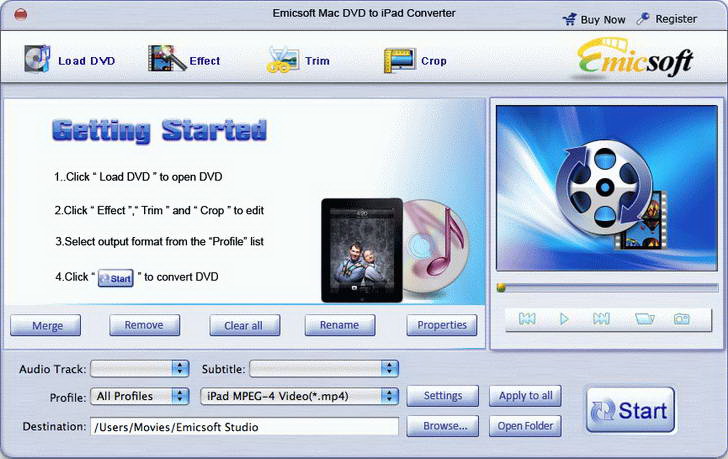Click the "Subtitle:" label
This screenshot has width=728, height=459.
(x=223, y=369)
